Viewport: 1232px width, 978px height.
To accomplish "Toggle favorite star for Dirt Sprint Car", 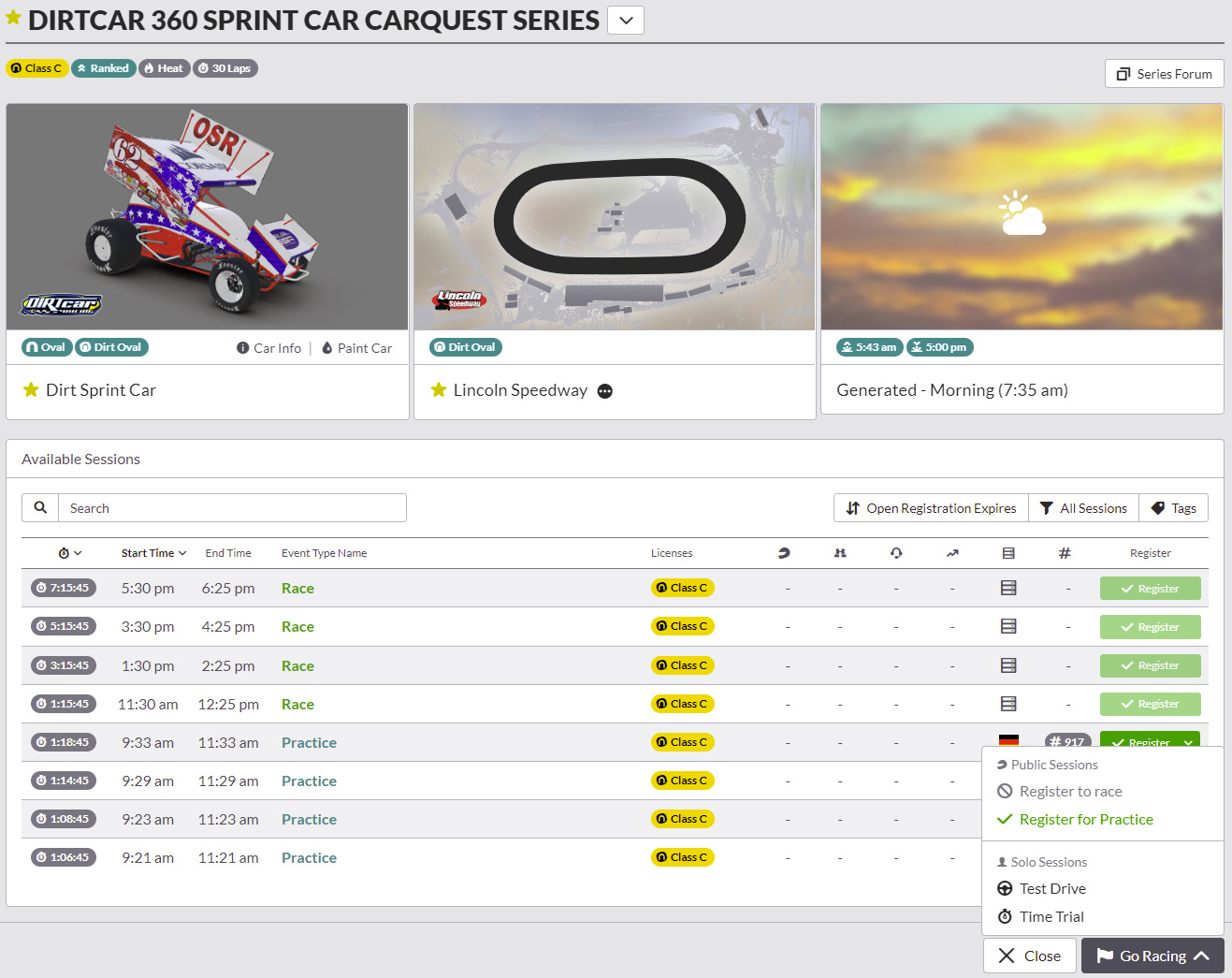I will tap(31, 390).
